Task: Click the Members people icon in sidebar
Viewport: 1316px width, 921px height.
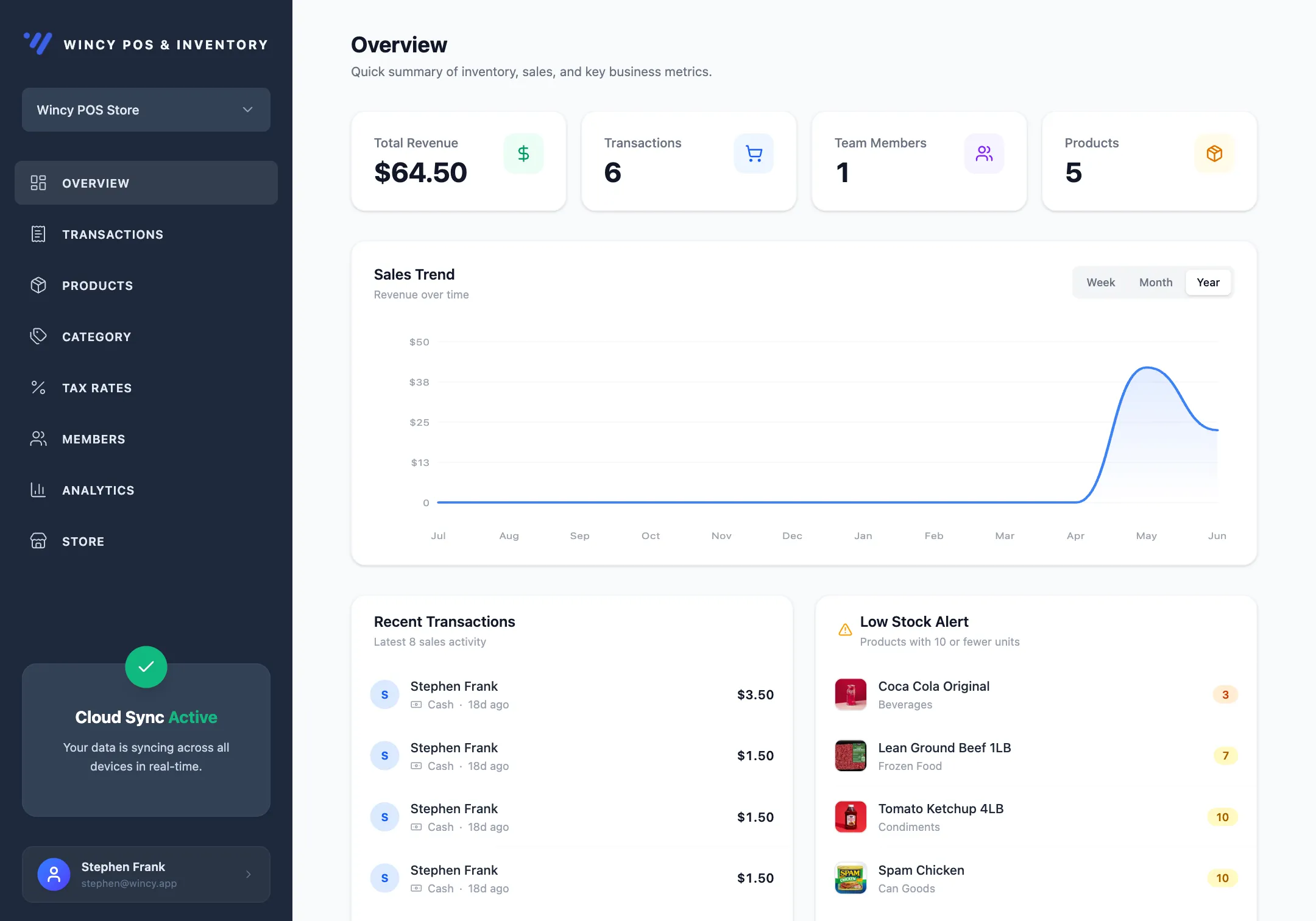Action: (38, 439)
